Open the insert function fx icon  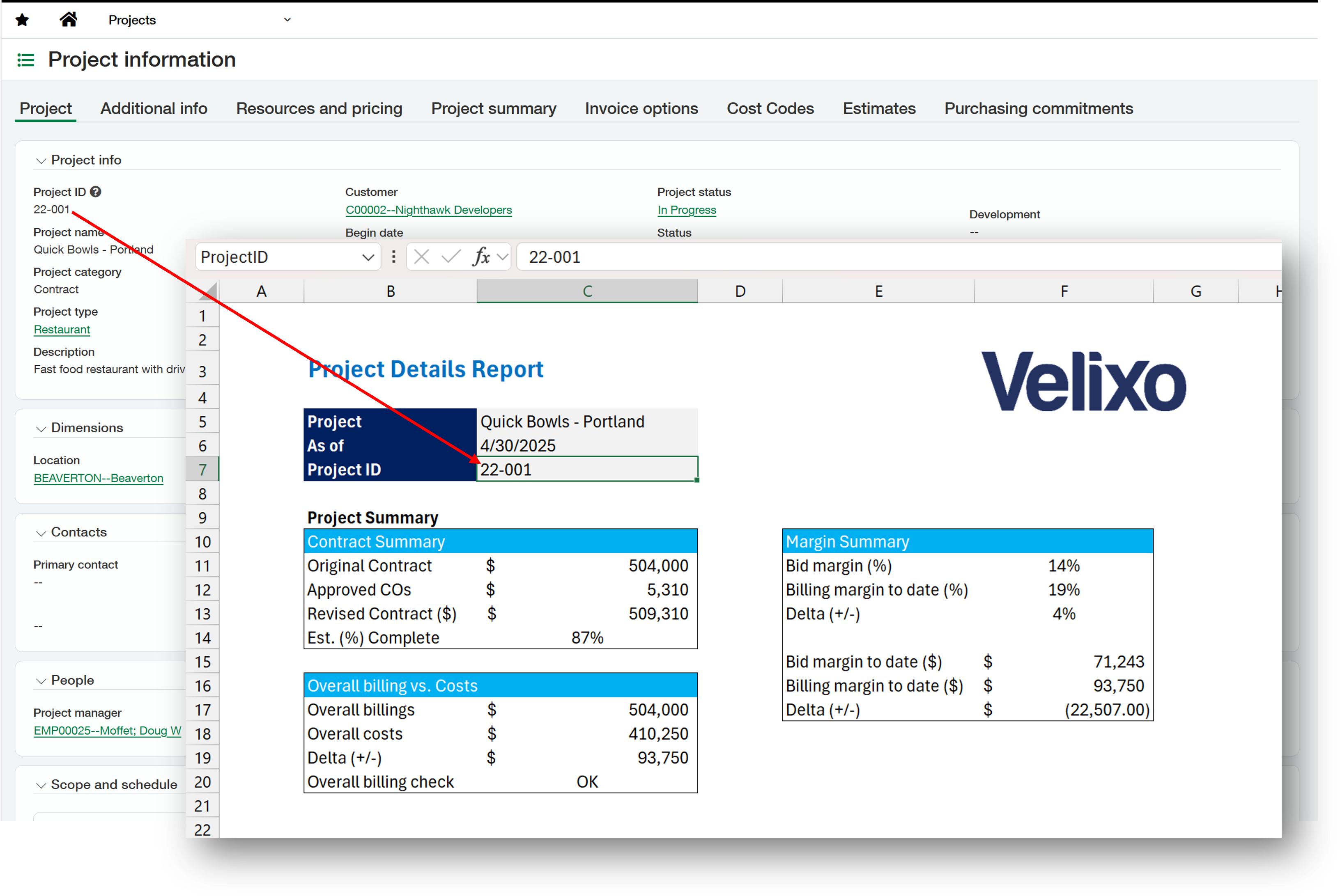(x=481, y=257)
